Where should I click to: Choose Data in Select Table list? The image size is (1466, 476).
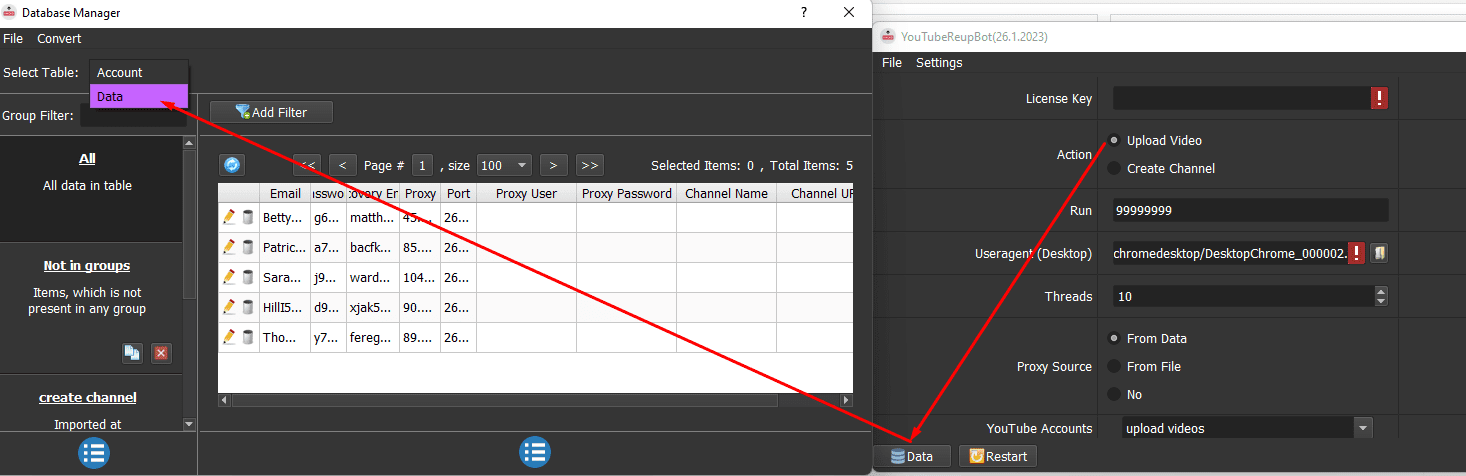[139, 96]
